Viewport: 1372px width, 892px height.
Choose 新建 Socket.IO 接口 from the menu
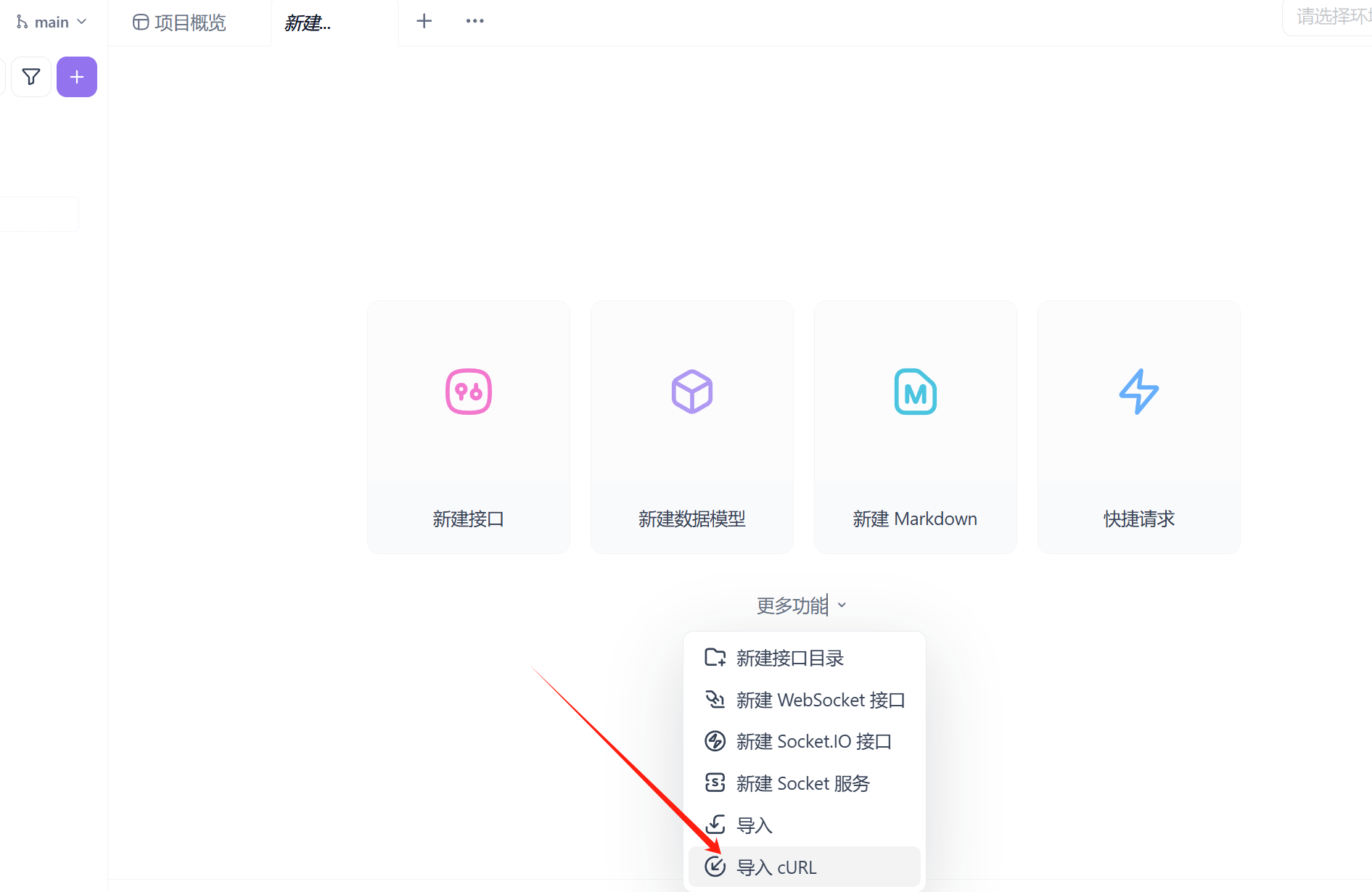pos(805,741)
